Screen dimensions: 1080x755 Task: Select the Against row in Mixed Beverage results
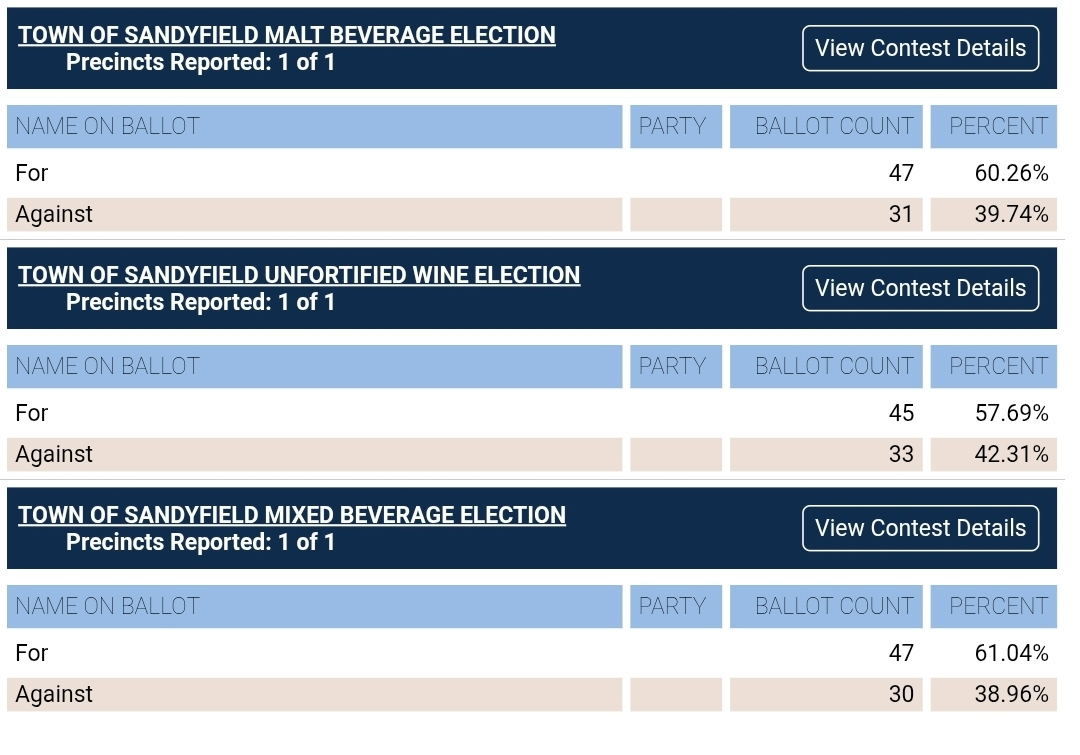[x=54, y=694]
